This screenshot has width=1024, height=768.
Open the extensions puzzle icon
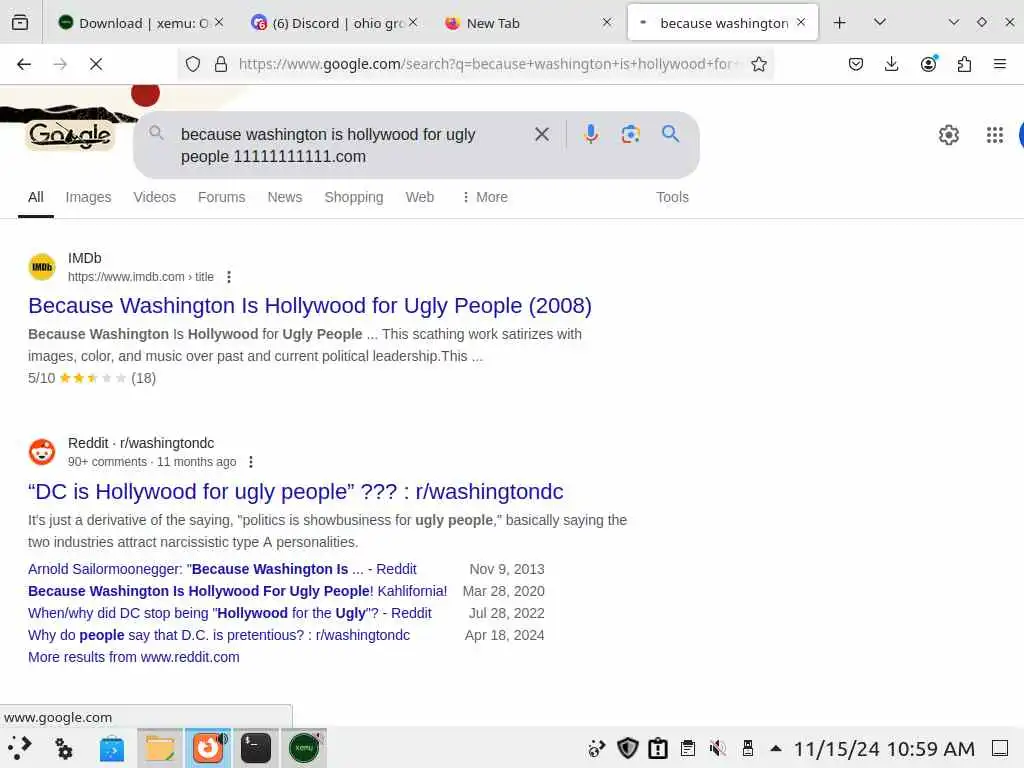coord(964,64)
